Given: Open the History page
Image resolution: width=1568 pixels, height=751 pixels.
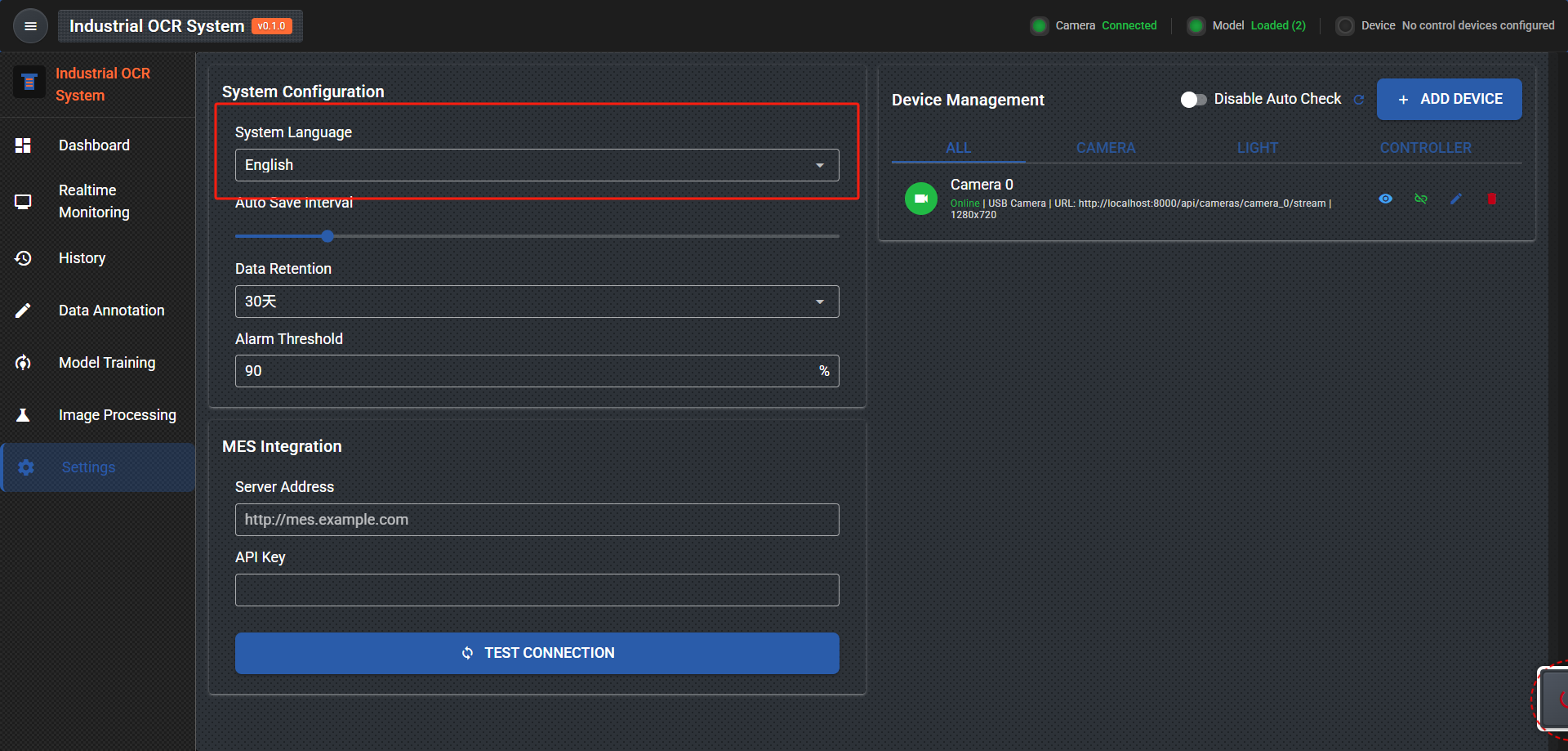Looking at the screenshot, I should pyautogui.click(x=98, y=258).
